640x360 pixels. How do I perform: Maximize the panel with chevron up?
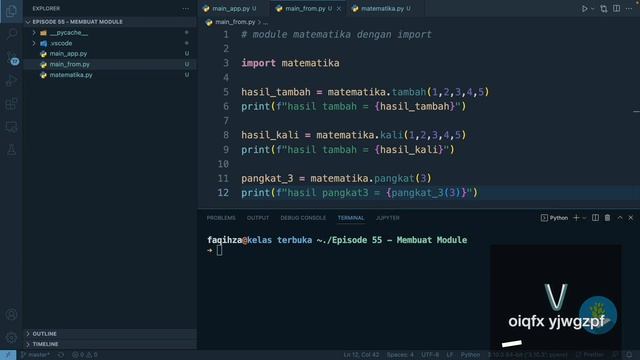(x=620, y=218)
